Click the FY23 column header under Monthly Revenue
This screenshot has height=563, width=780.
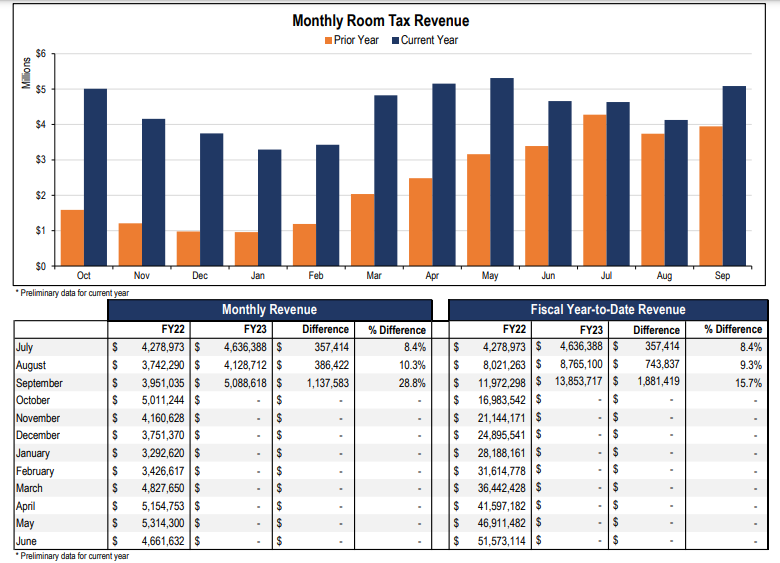254,329
